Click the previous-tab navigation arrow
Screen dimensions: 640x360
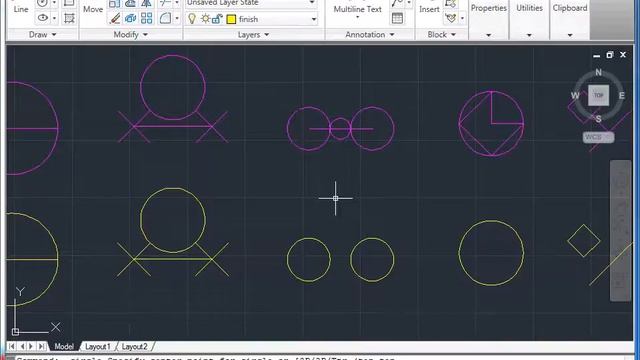[x=22, y=346]
